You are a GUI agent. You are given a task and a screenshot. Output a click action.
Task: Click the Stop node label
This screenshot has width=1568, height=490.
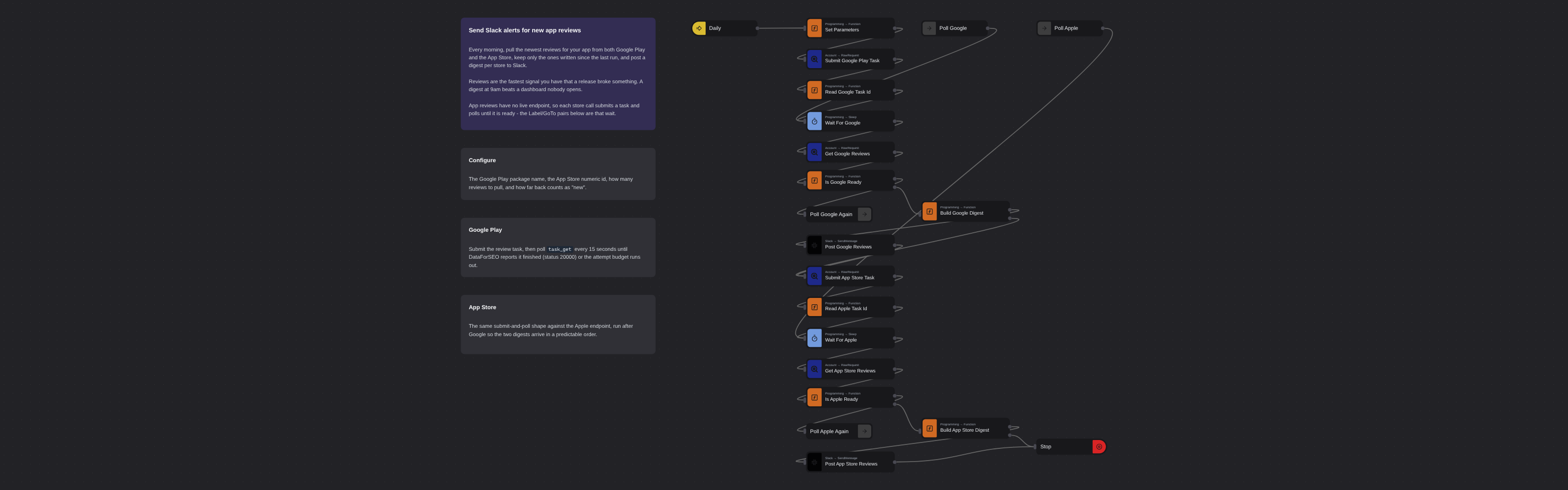pos(1045,447)
